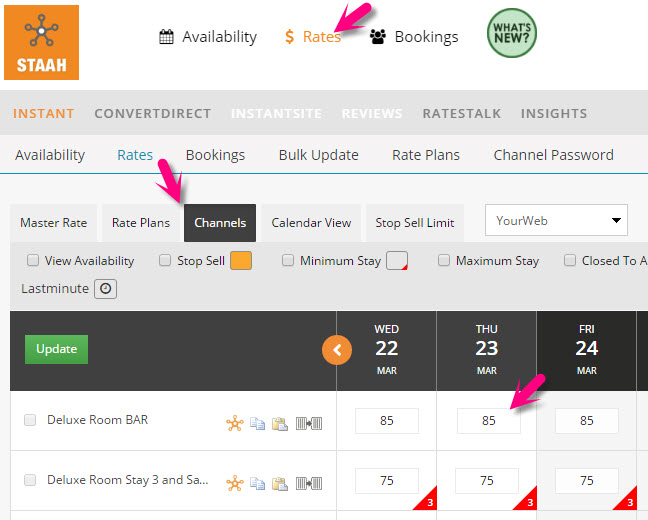Switch to Master Rate tab
Screen dimensions: 648x520
[x=54, y=223]
